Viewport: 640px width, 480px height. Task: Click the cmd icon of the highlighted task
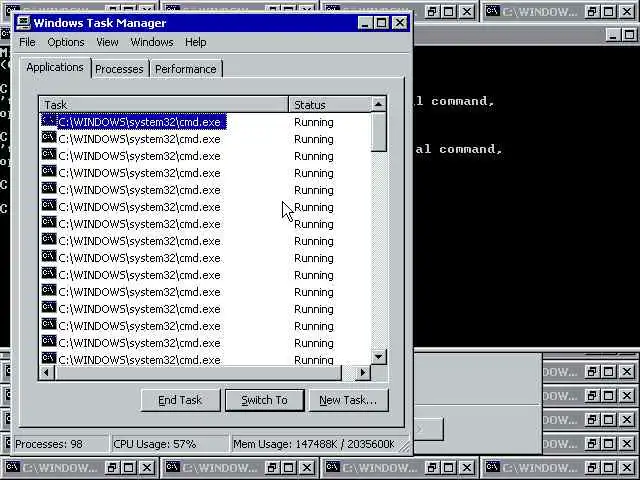tap(49, 121)
